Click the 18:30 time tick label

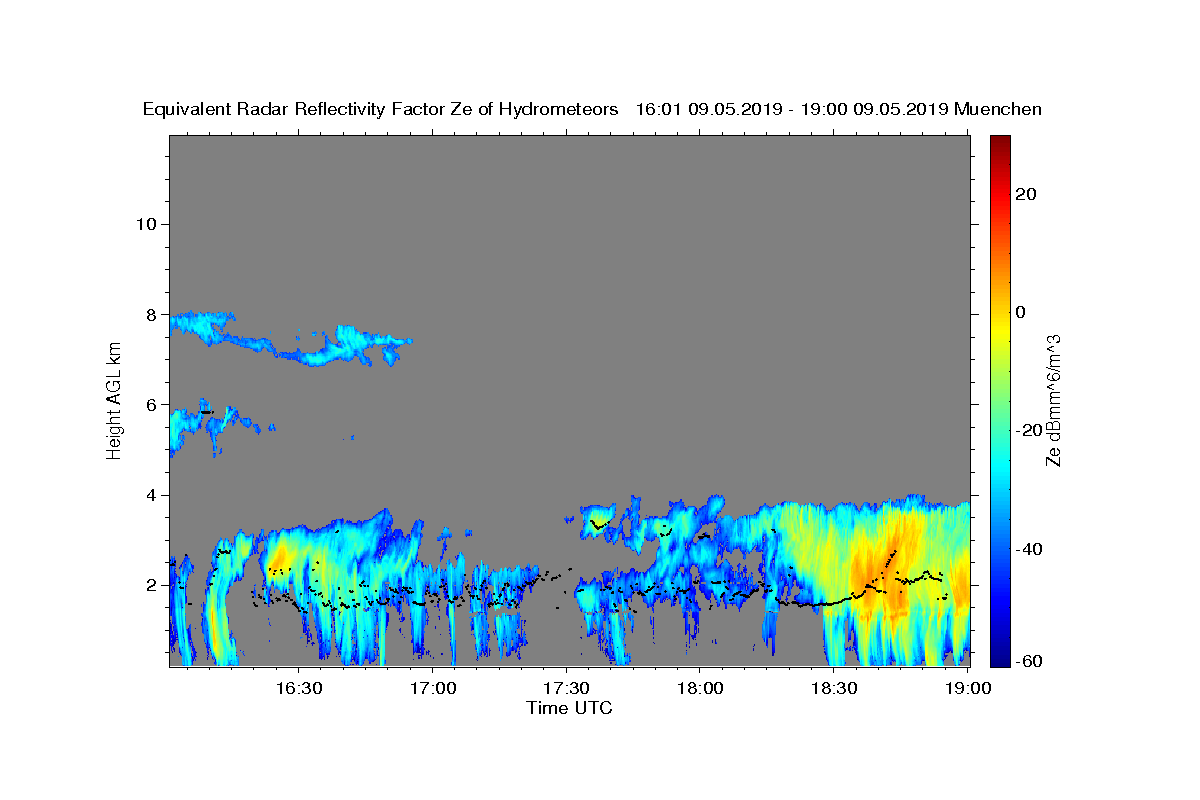834,689
